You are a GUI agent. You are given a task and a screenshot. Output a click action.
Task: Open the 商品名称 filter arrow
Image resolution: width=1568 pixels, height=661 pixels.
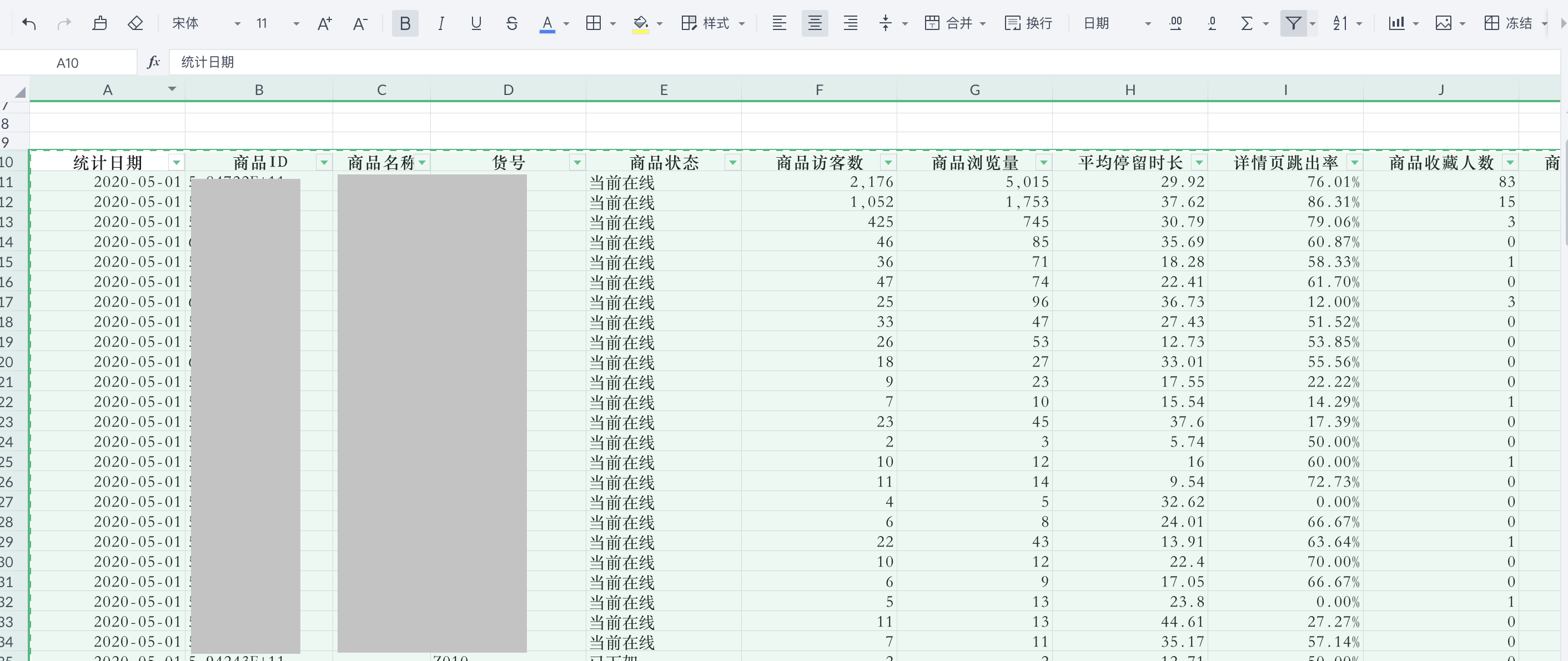(422, 163)
